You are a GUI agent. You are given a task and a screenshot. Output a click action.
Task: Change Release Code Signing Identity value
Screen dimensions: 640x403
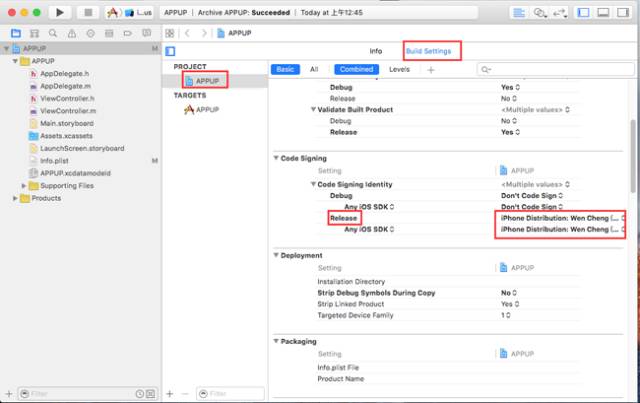(x=562, y=218)
